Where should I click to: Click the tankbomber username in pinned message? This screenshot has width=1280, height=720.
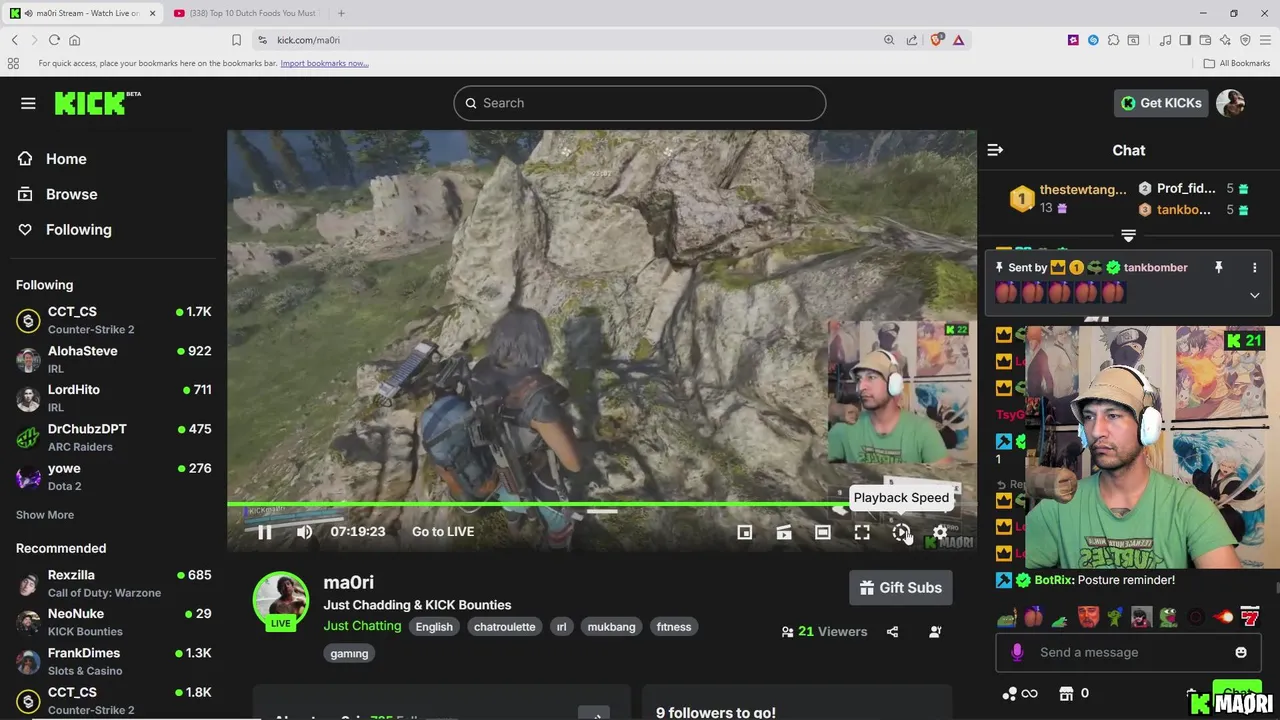point(1155,268)
